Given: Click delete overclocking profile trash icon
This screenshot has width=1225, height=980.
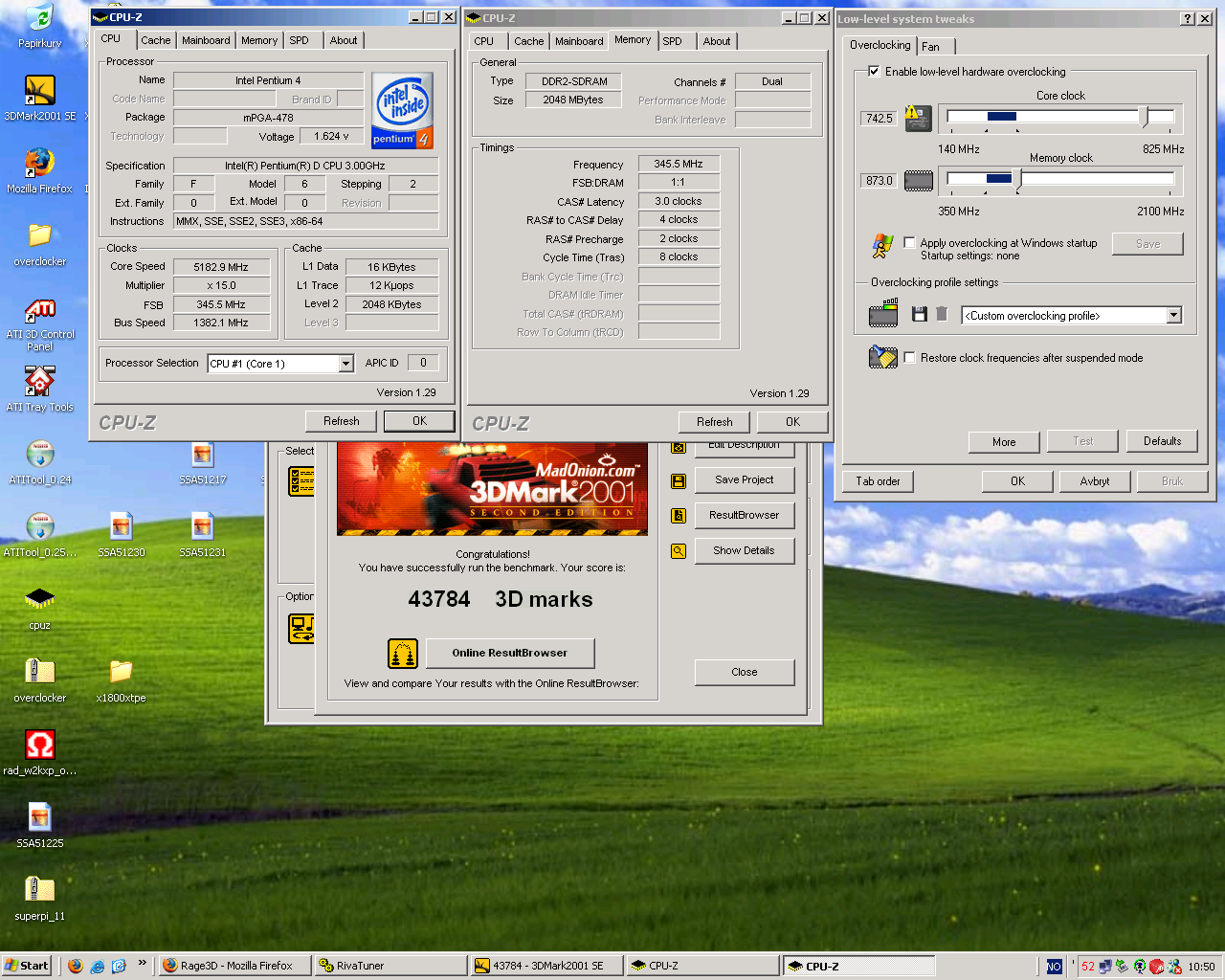Looking at the screenshot, I should coord(942,314).
